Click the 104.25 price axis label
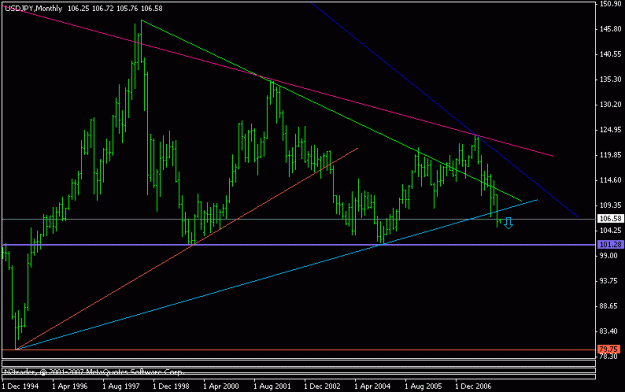The image size is (625, 392). 610,230
